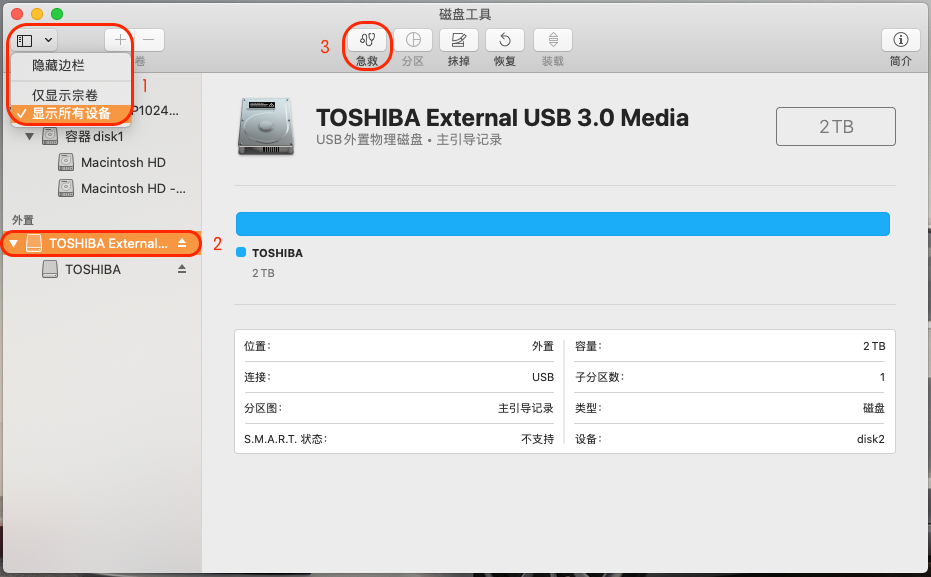931x577 pixels.
Task: Collapse the TOSHIBA External disk tree
Action: pos(13,243)
